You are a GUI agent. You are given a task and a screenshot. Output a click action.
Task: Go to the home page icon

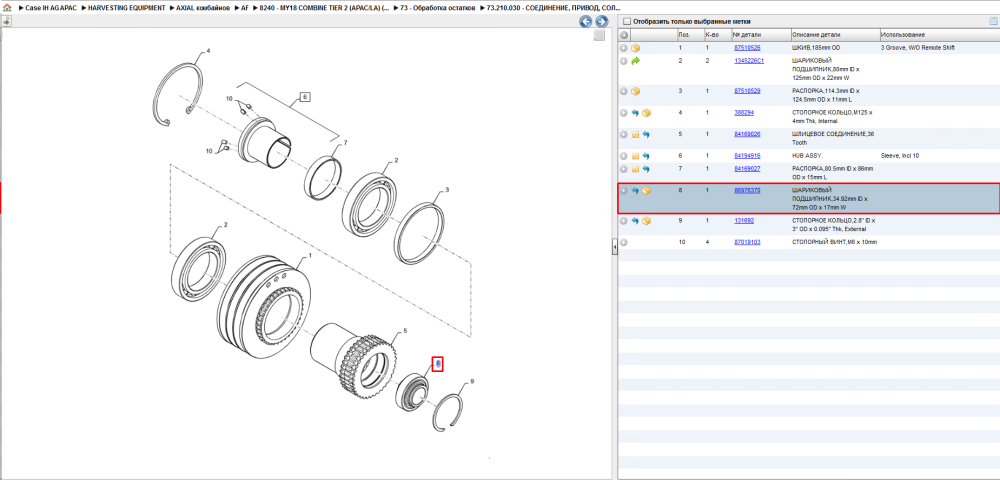[x=8, y=8]
